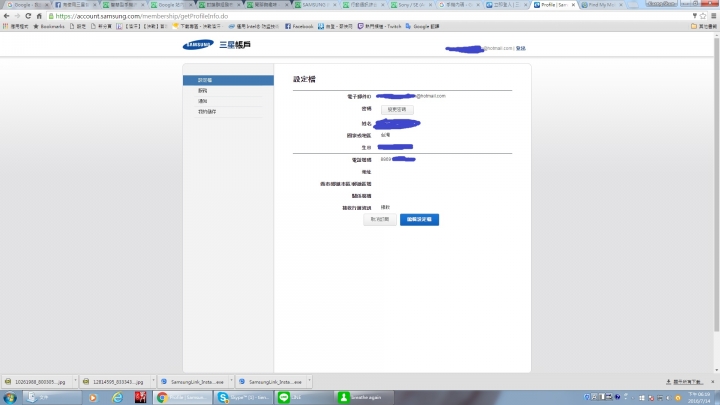Viewport: 720px width, 405px height.
Task: Expand options arrow for first SamsungLink download
Action: tap(231, 382)
